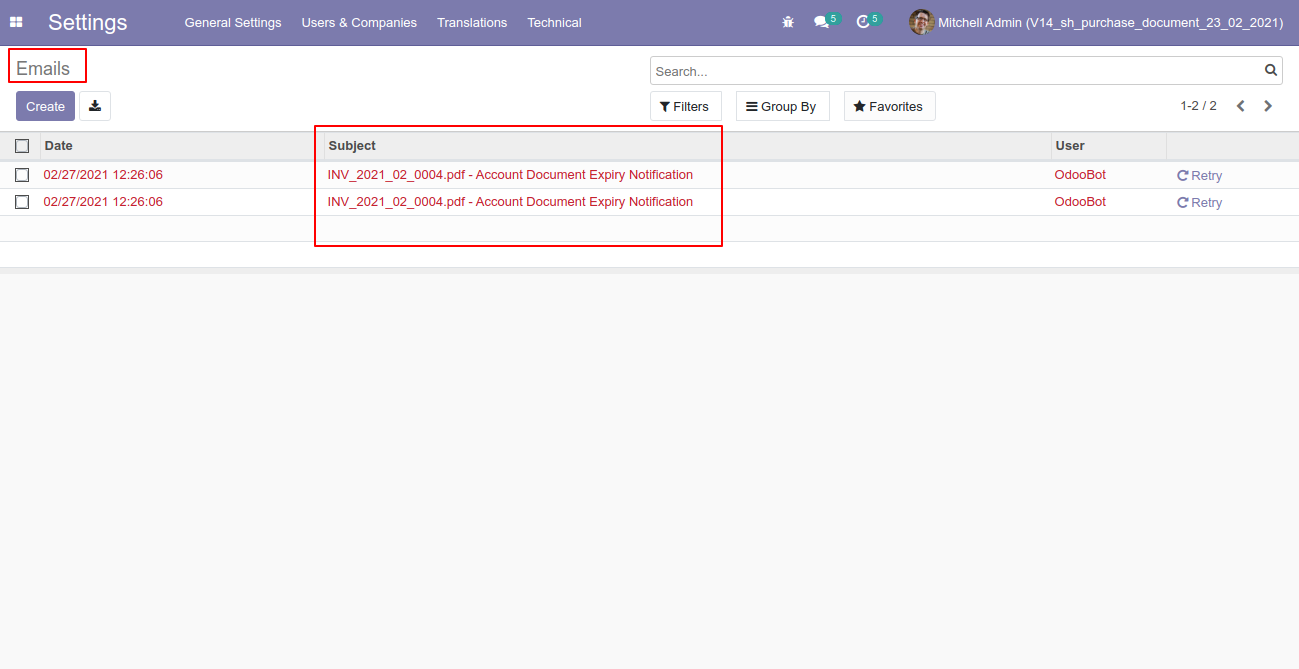This screenshot has height=669, width=1299.
Task: Open Mitchell Admin user menu
Action: pos(1096,22)
